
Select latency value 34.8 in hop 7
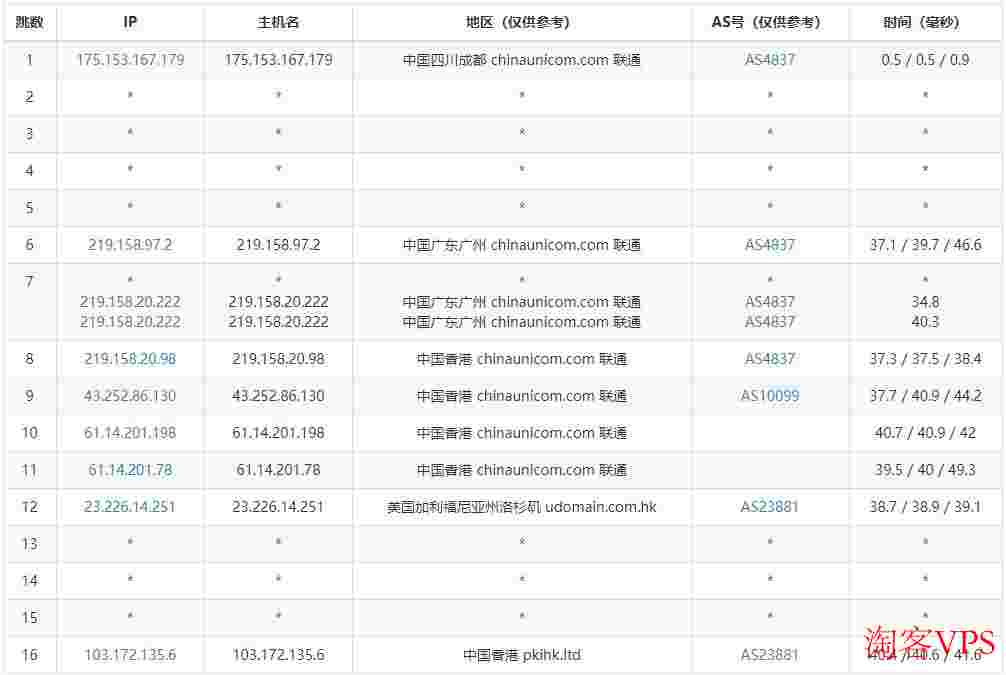tap(925, 302)
